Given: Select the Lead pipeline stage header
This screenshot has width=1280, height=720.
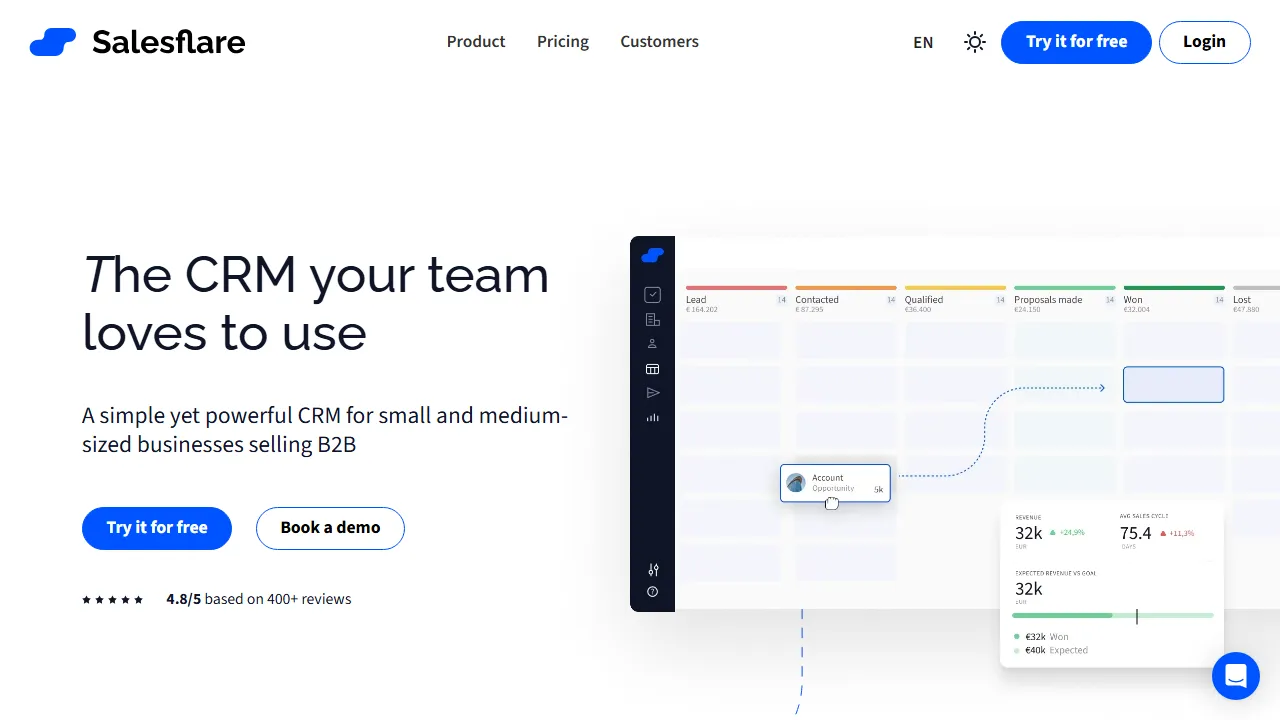Looking at the screenshot, I should pos(696,300).
